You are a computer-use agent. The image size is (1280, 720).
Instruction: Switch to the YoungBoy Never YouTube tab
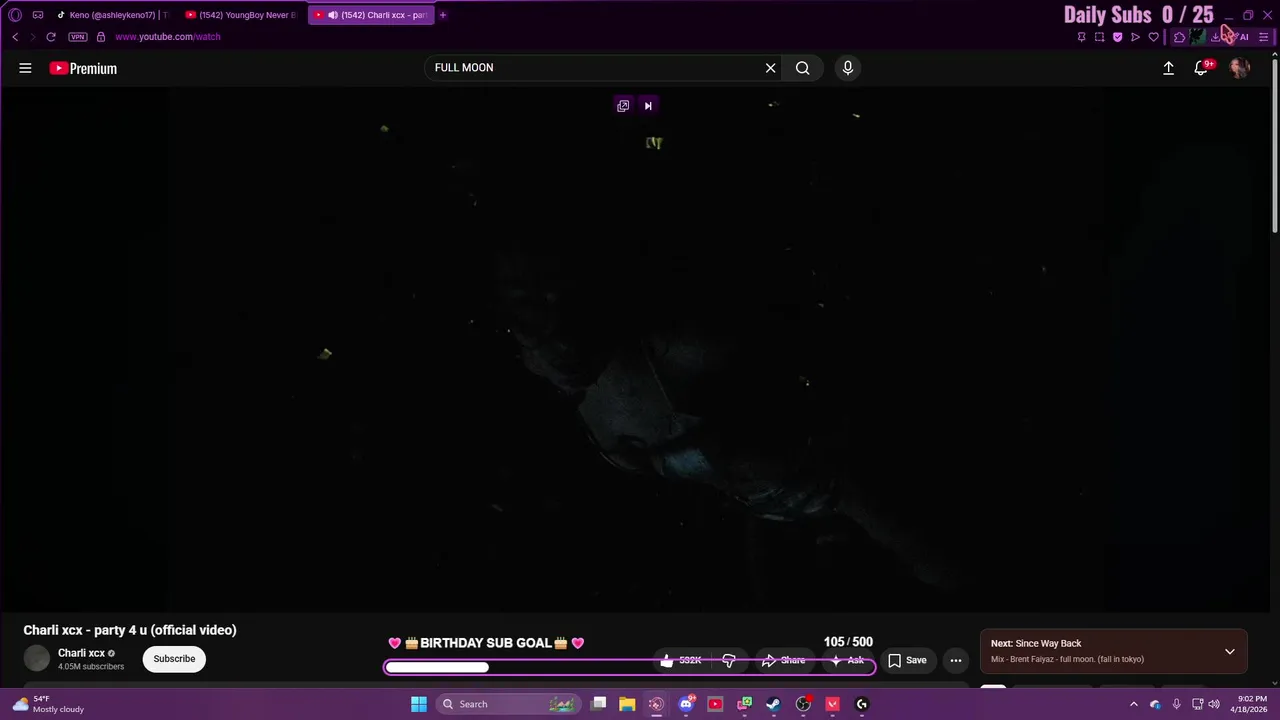pyautogui.click(x=242, y=15)
